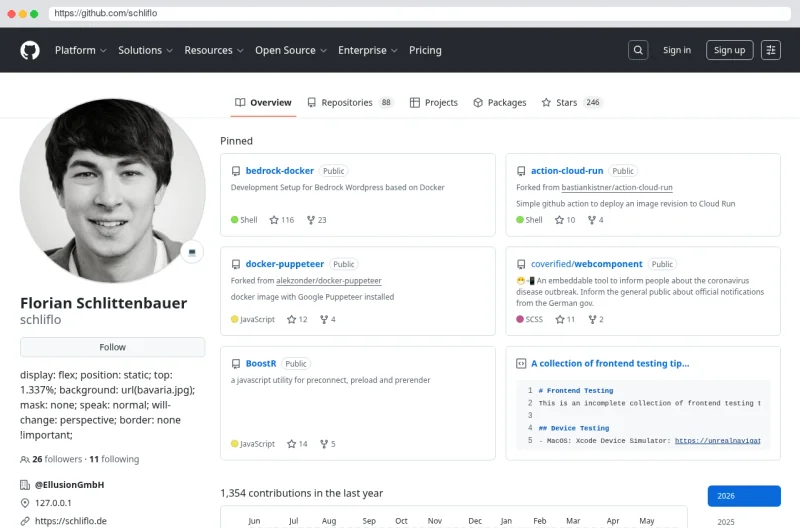Viewport: 800px width, 528px height.
Task: Open the unrealnavigat link in the gist preview
Action: pyautogui.click(x=717, y=441)
